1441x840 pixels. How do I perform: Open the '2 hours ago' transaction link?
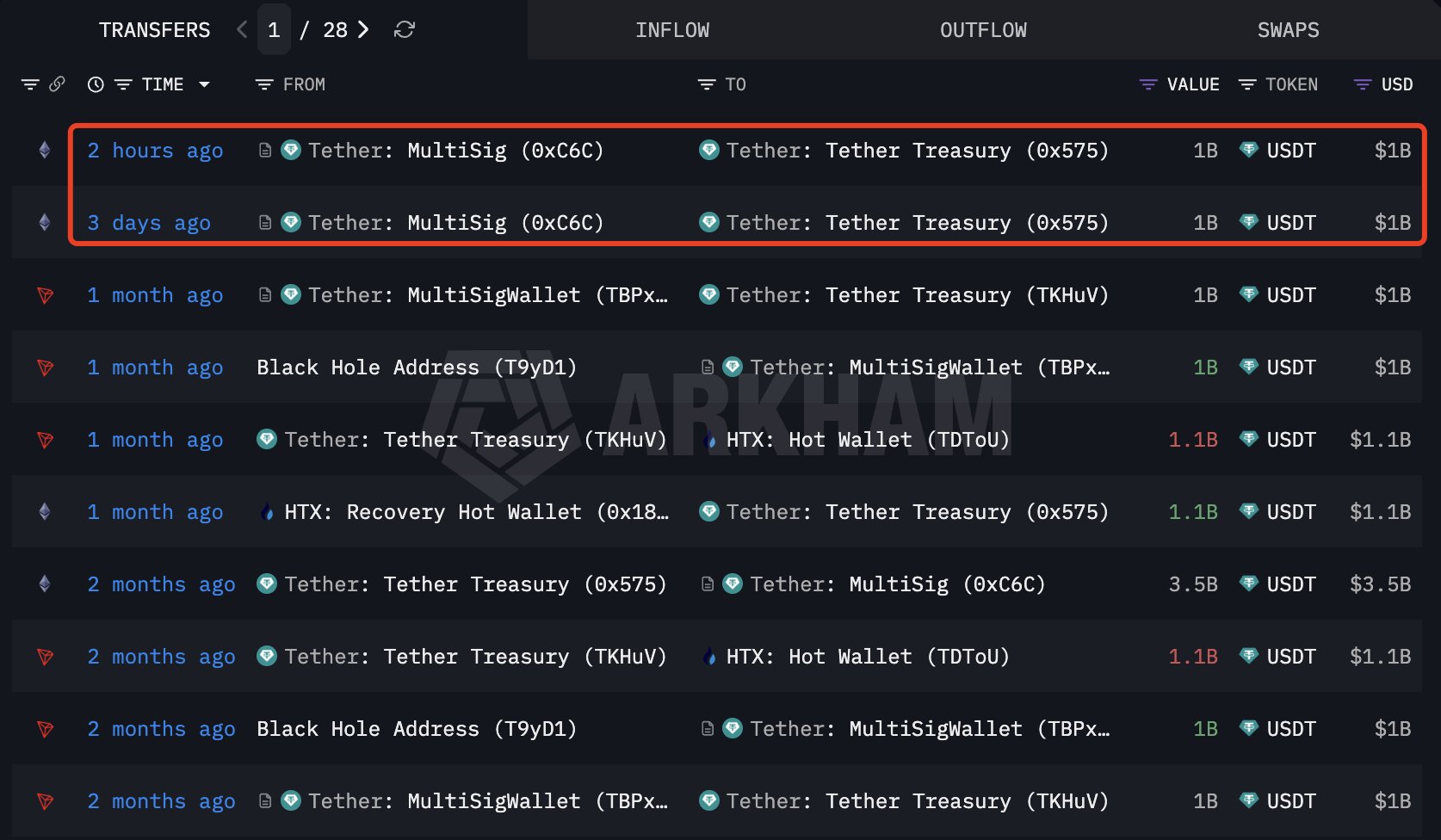pos(155,151)
